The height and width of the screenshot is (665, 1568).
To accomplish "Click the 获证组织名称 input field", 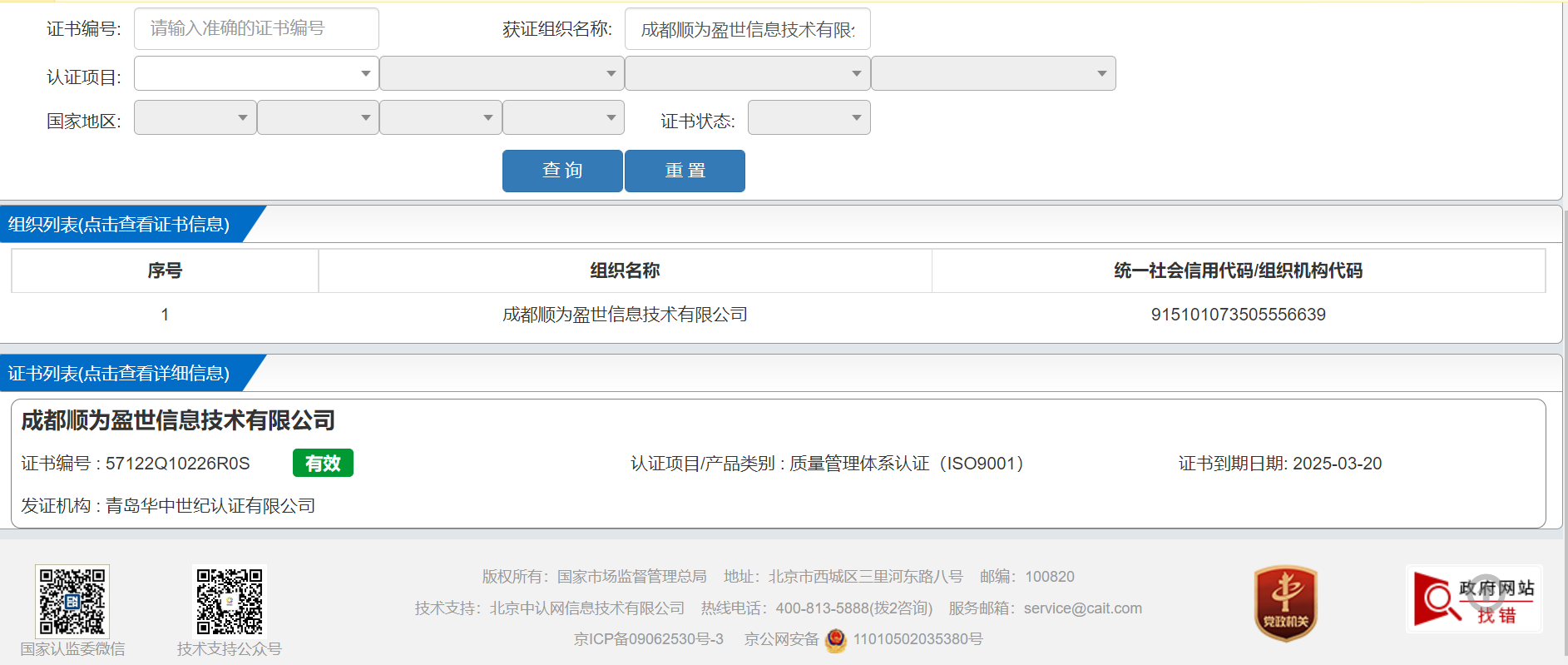I will (x=747, y=29).
